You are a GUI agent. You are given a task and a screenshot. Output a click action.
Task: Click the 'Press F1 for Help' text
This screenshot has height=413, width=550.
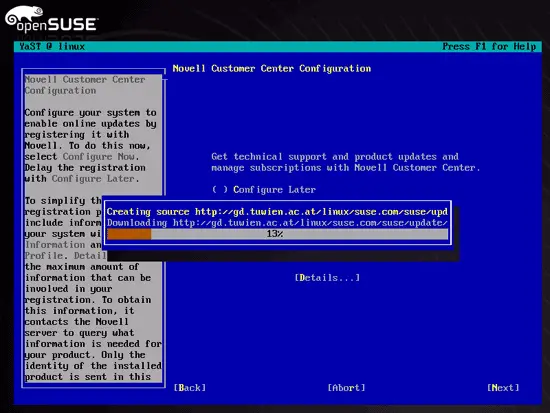pyautogui.click(x=489, y=47)
